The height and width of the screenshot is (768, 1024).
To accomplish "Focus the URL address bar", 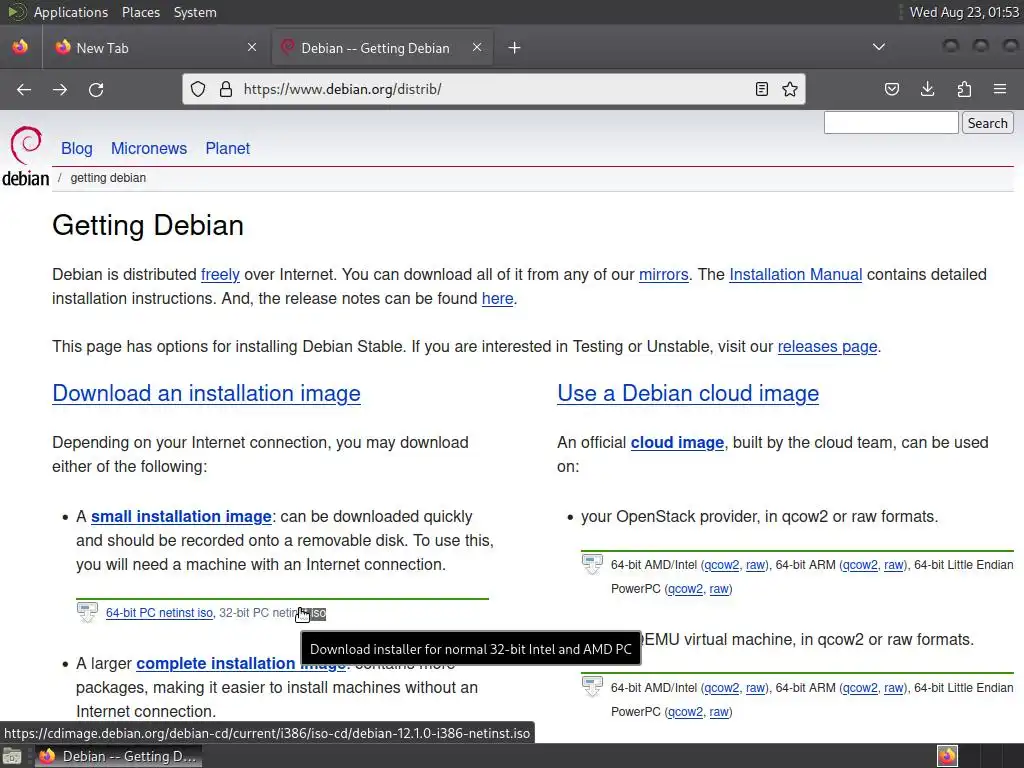I will 494,89.
